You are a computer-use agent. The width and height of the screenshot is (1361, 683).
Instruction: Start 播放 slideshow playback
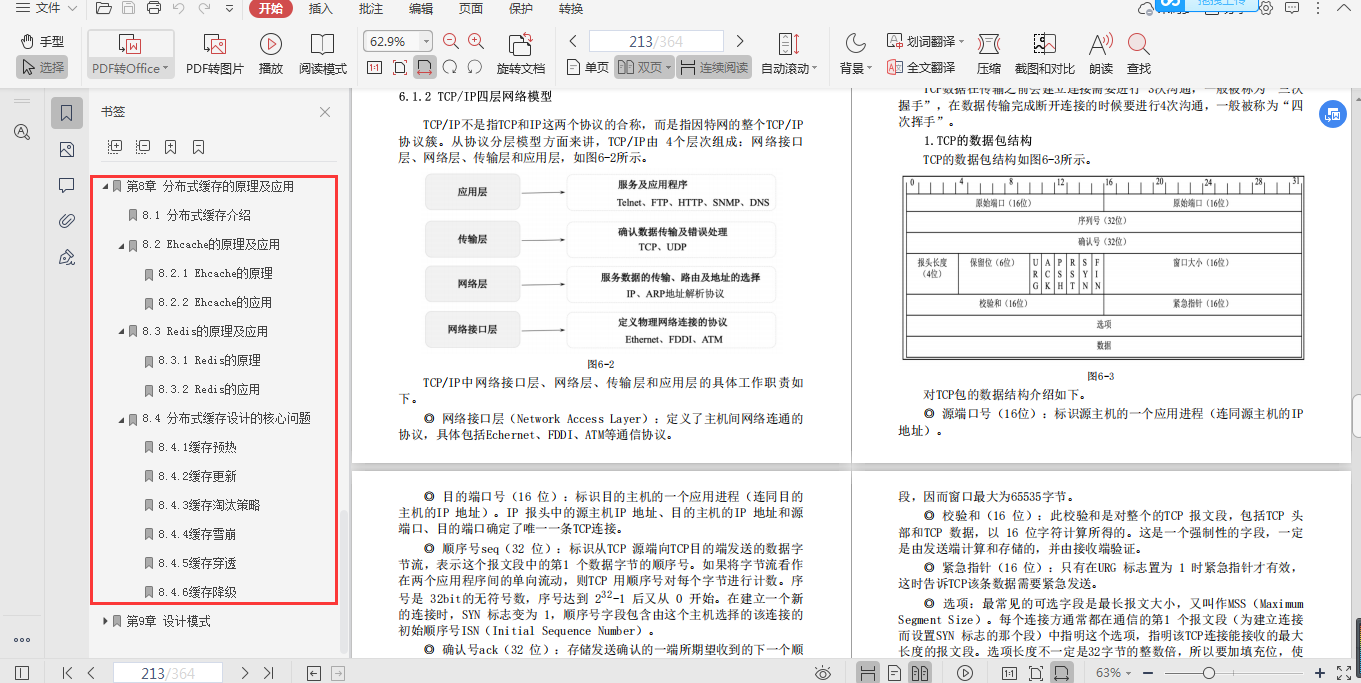click(270, 52)
